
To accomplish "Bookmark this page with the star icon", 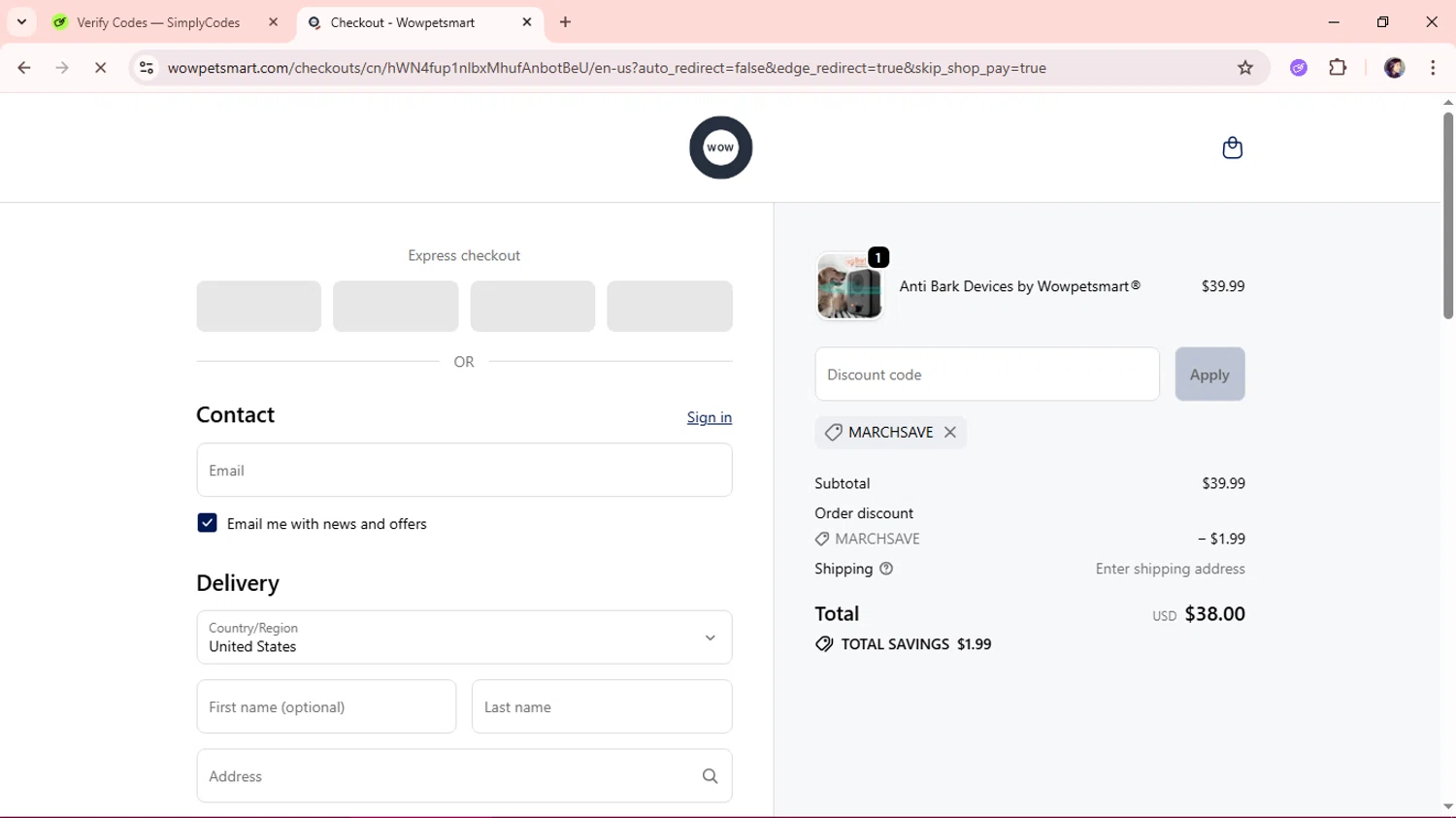I will click(x=1245, y=68).
